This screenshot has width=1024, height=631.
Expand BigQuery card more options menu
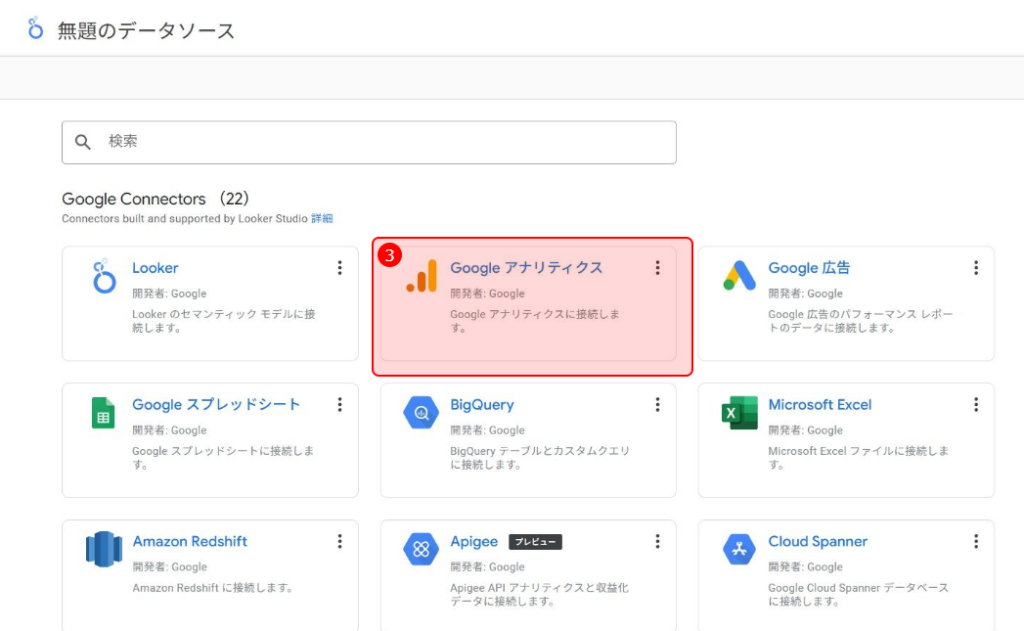coord(658,405)
